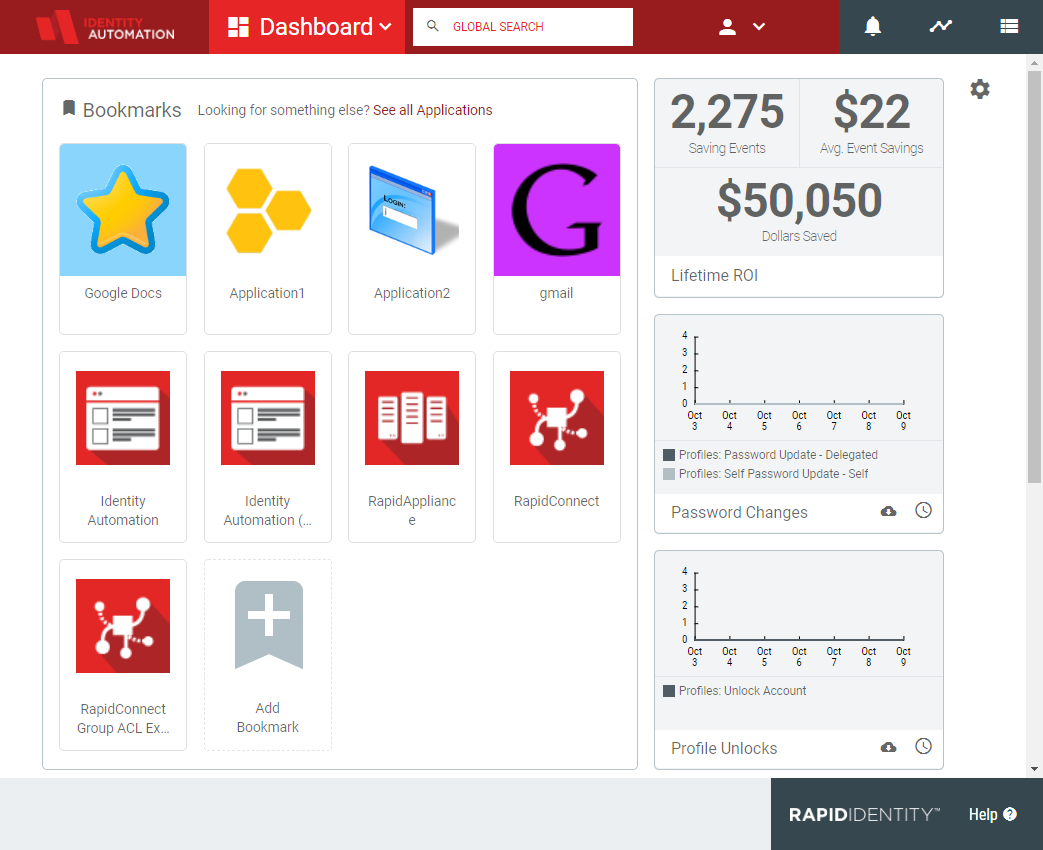Launch the Application1 honeycomb bookmark

[x=267, y=238]
